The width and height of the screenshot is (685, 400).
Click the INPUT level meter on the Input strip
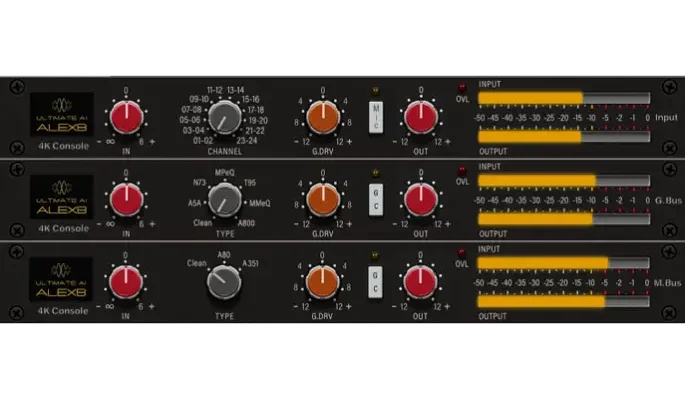(564, 99)
